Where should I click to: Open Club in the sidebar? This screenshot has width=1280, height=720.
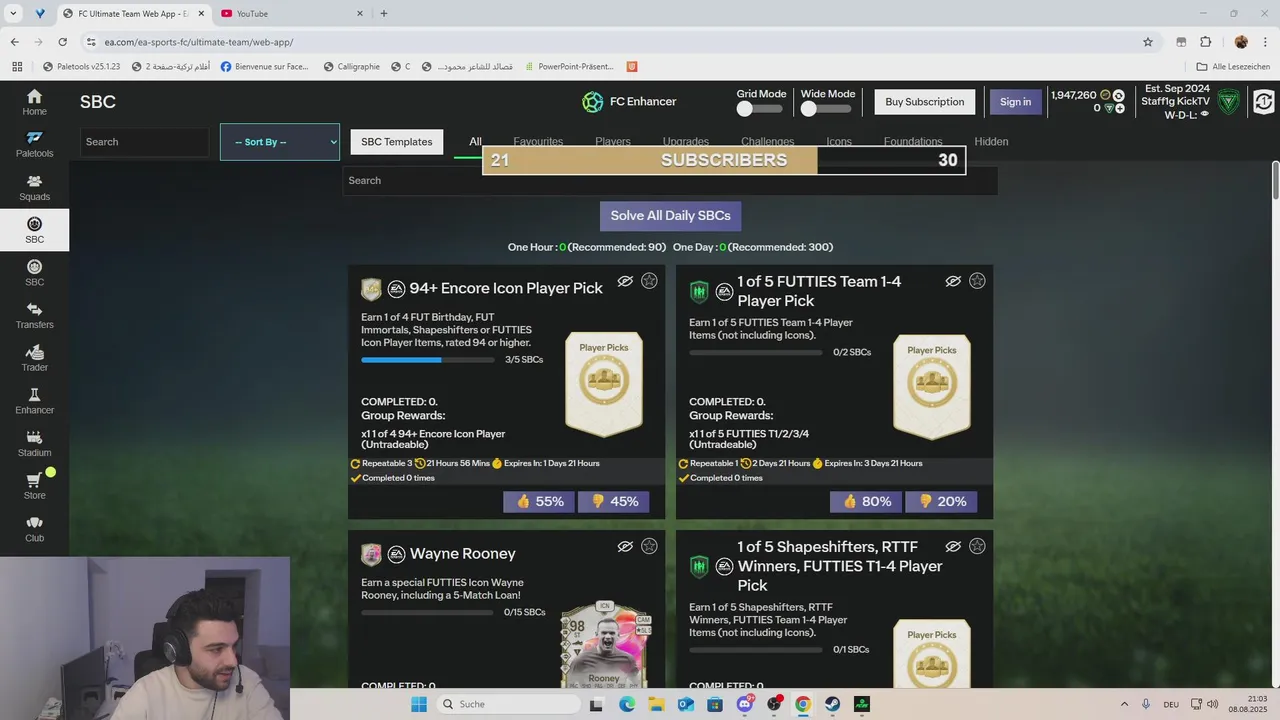[34, 530]
